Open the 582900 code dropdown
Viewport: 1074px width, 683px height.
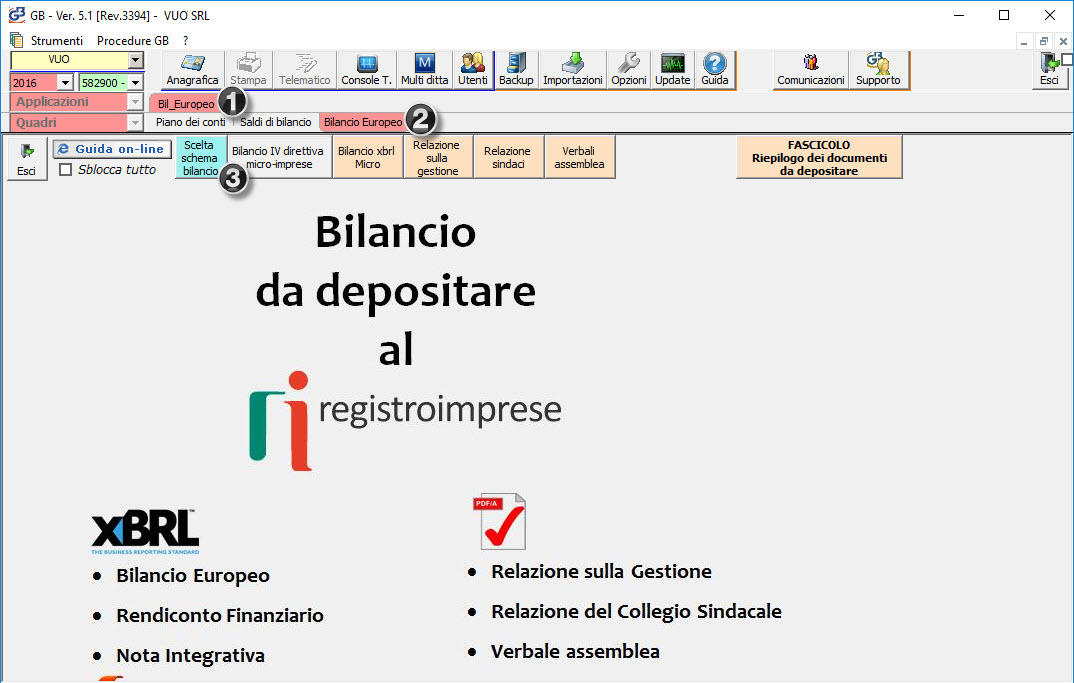click(x=136, y=83)
